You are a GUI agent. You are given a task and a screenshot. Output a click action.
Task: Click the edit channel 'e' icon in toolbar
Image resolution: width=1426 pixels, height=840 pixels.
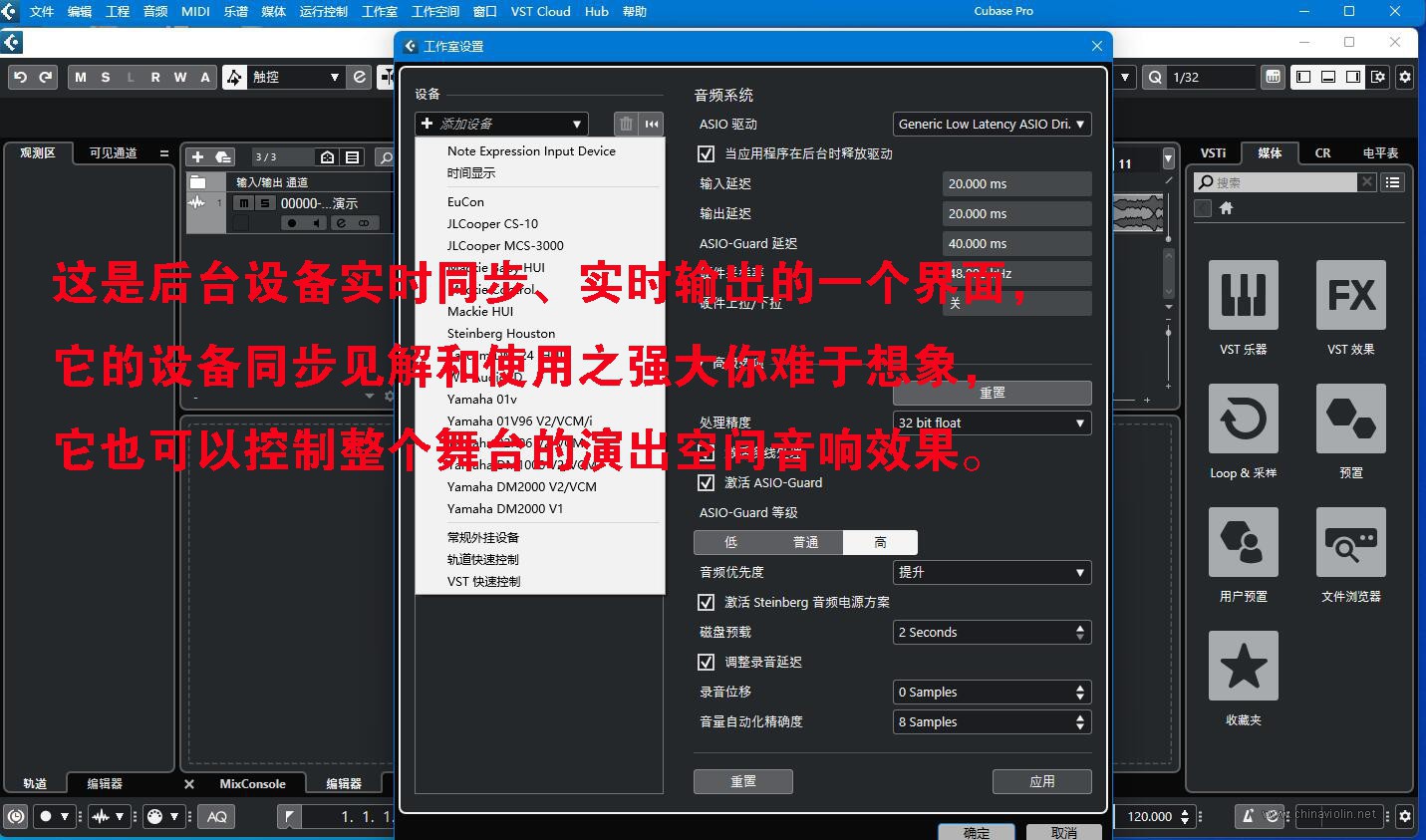point(360,77)
